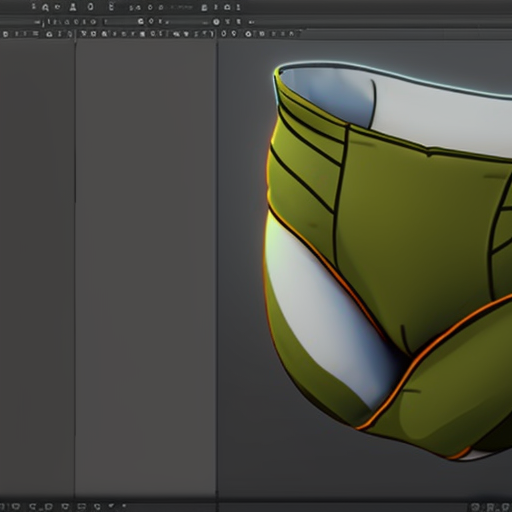Select the house-shaped icon in the top toolbar
Screen dimensions: 512x512
coord(227,7)
